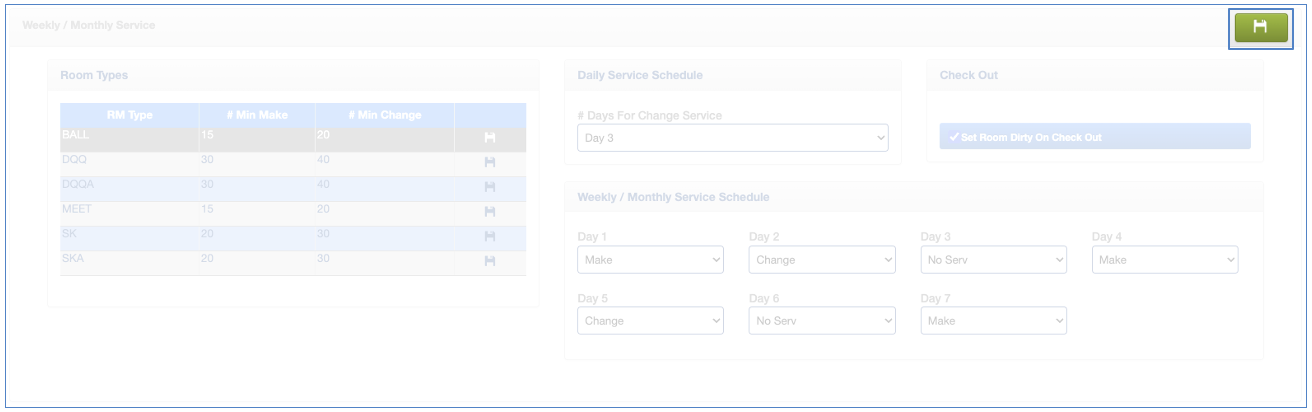Toggle Set Room Dirty On Check Out
This screenshot has width=1312, height=412.
[1094, 137]
